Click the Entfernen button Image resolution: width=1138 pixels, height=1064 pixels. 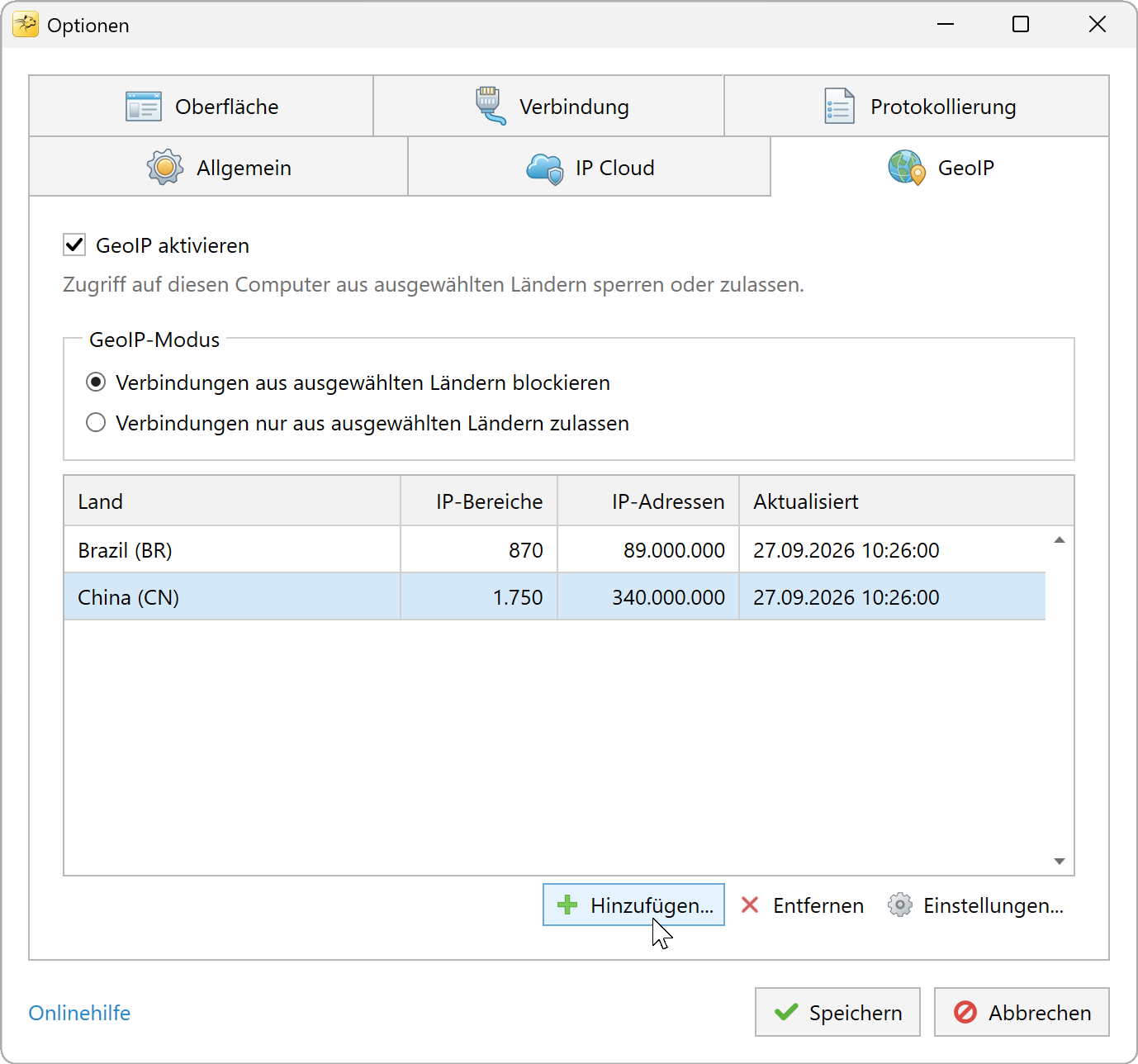801,905
